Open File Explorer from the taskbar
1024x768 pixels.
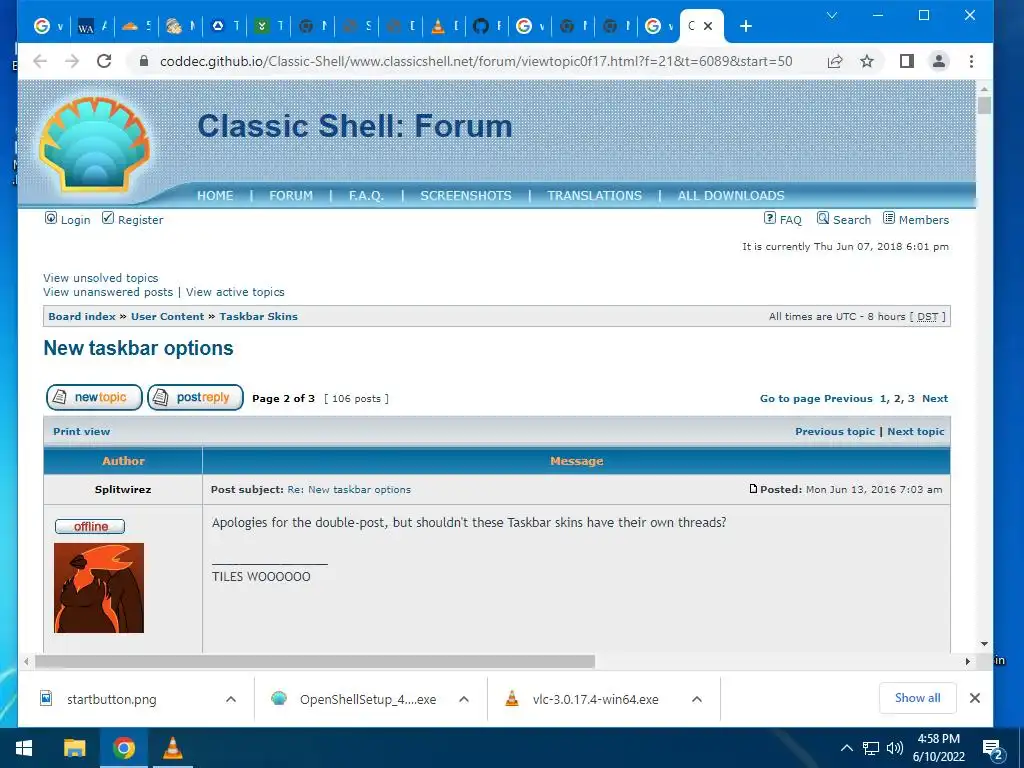[74, 748]
